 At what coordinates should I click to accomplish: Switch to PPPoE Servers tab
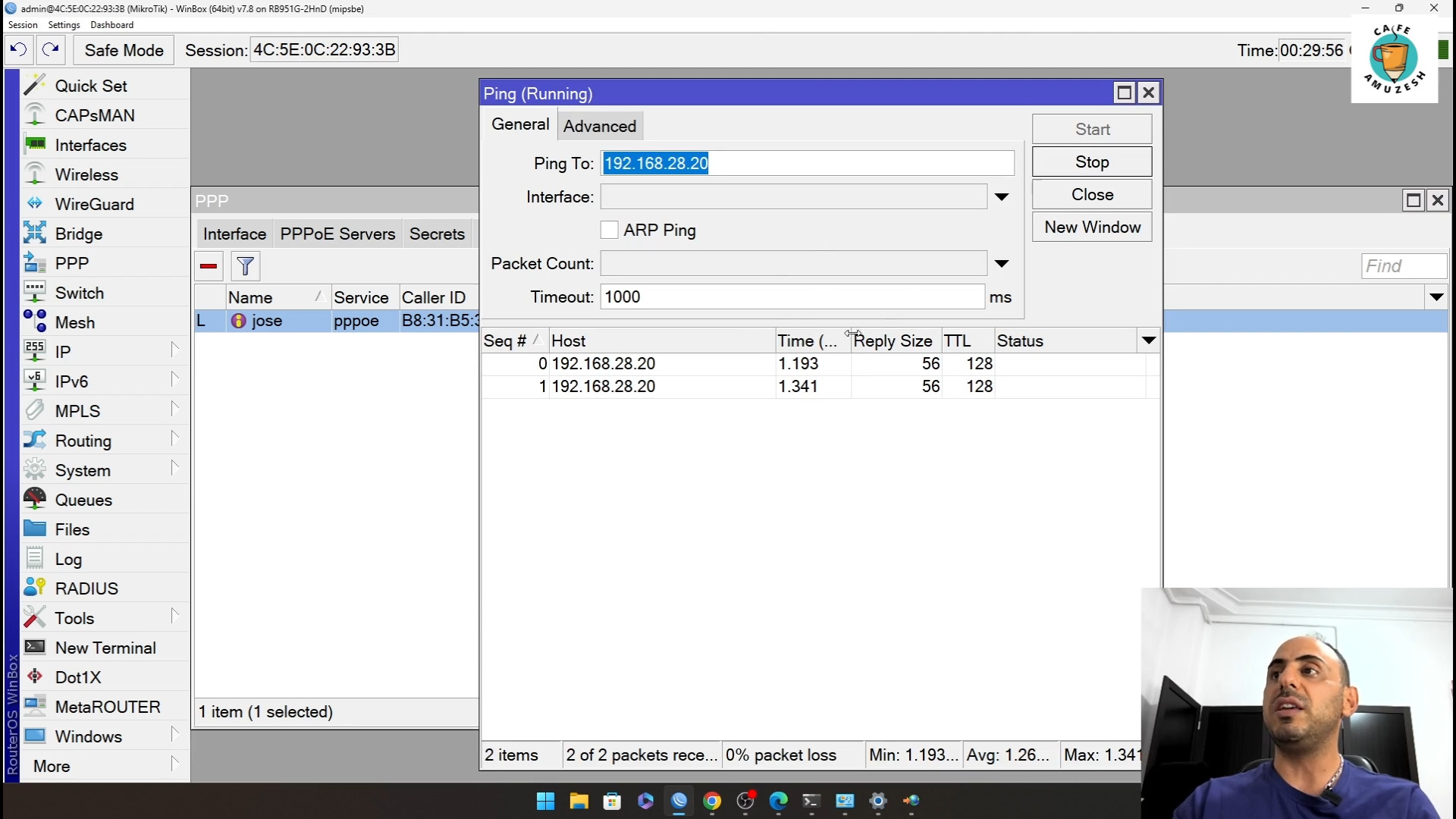337,234
